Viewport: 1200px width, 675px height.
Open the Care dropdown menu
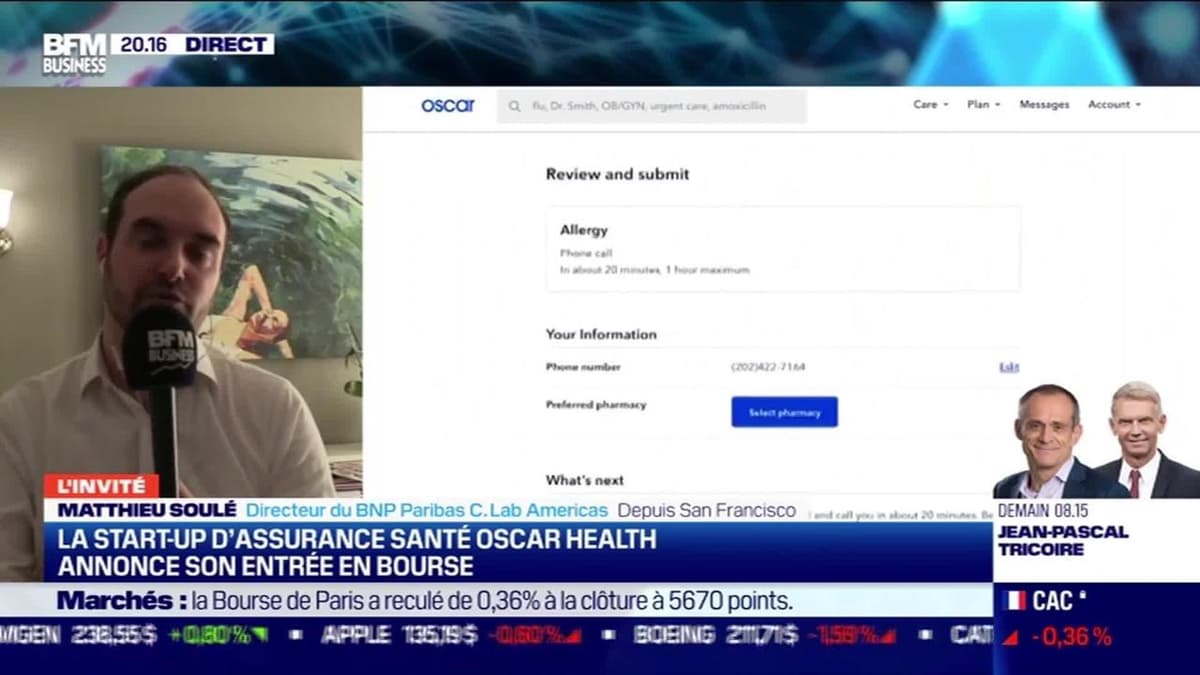pos(930,104)
